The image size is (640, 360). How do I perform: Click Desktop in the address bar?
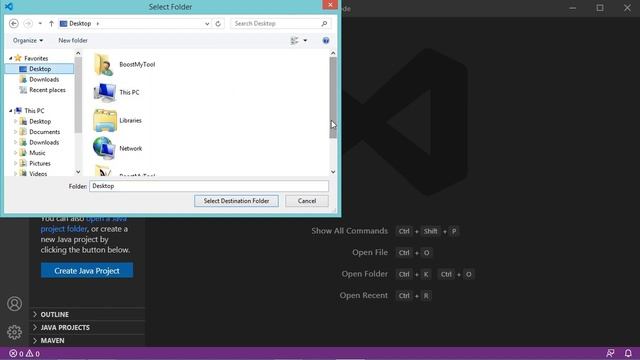(x=80, y=24)
